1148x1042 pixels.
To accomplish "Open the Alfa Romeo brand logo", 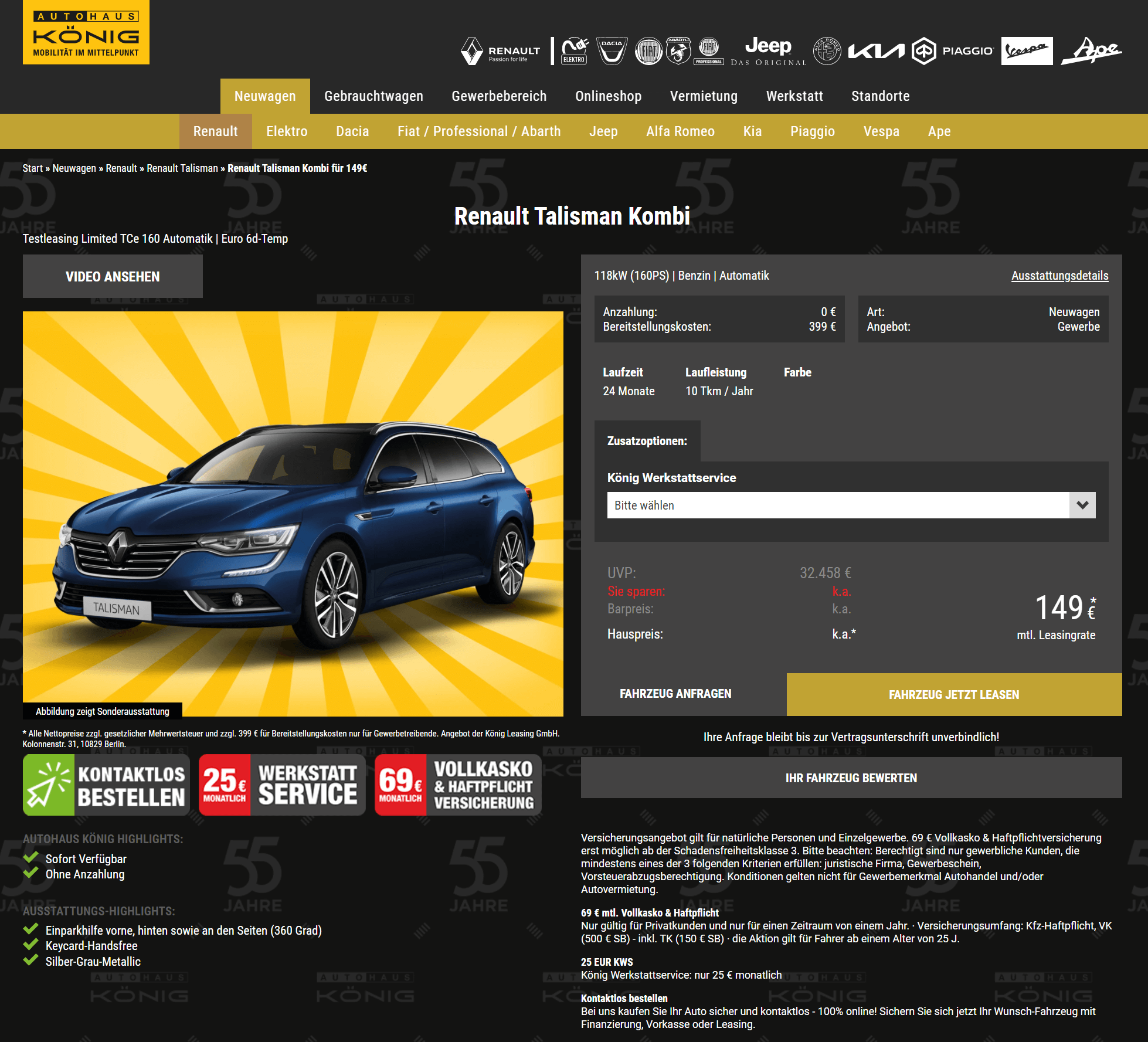I will pos(827,51).
